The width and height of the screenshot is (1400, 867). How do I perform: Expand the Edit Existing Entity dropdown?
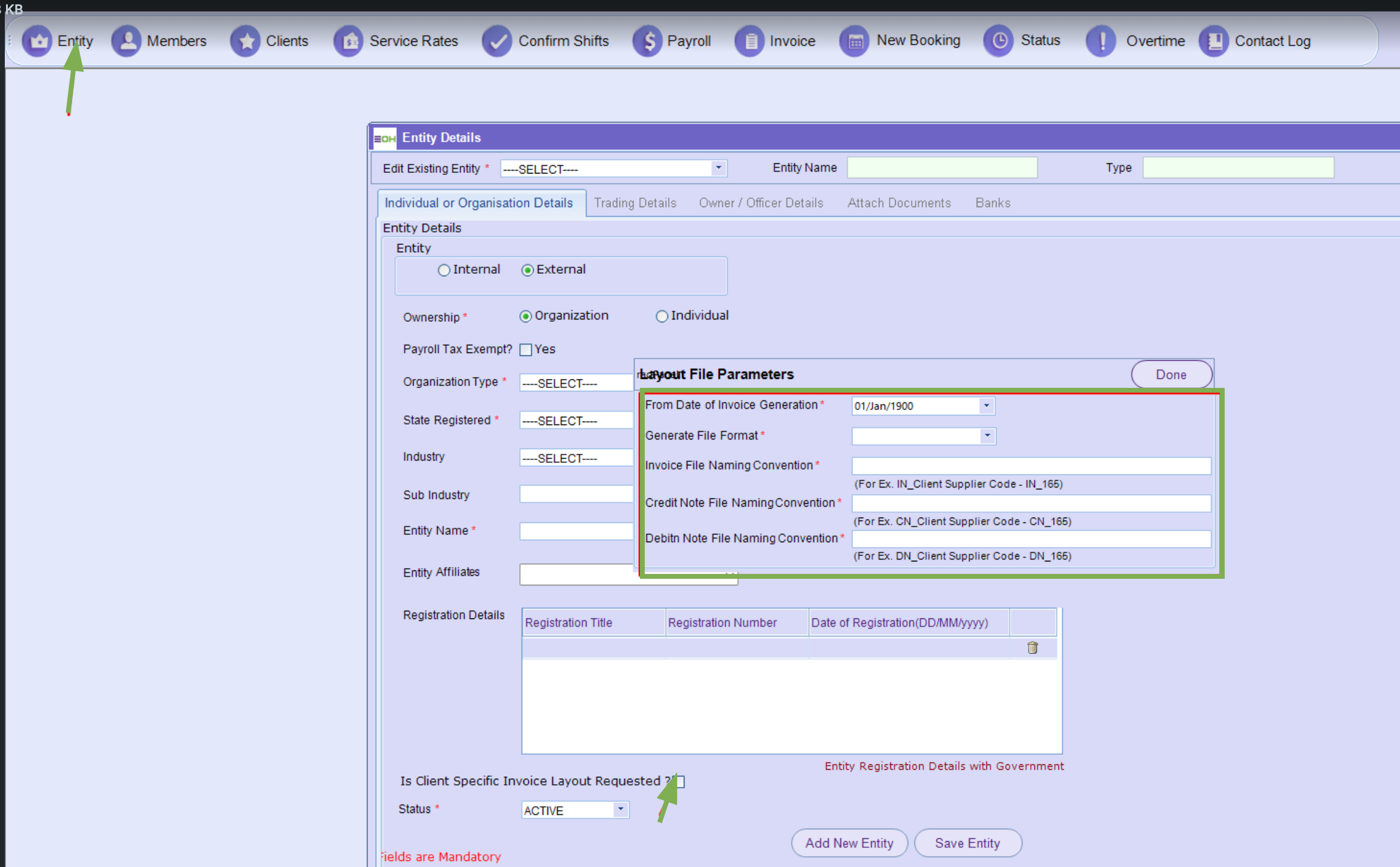pyautogui.click(x=718, y=168)
